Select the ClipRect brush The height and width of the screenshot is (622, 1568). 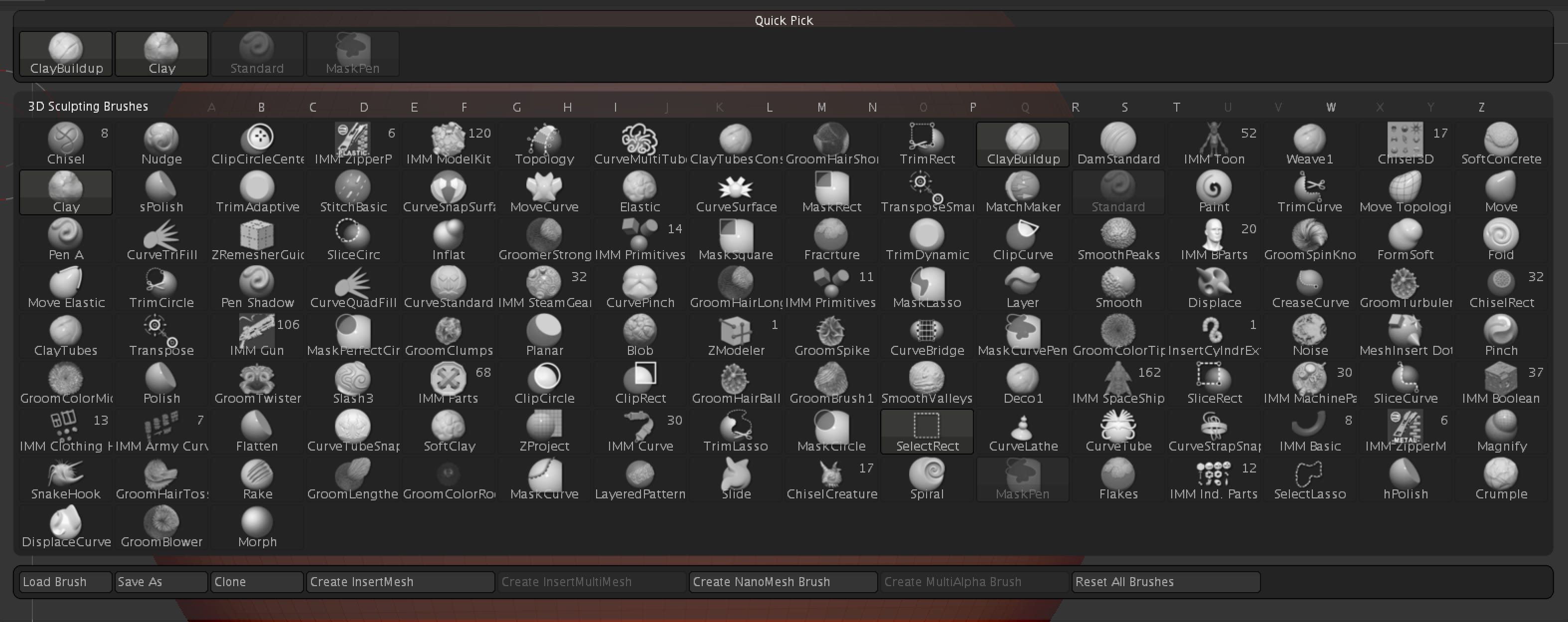pos(640,384)
